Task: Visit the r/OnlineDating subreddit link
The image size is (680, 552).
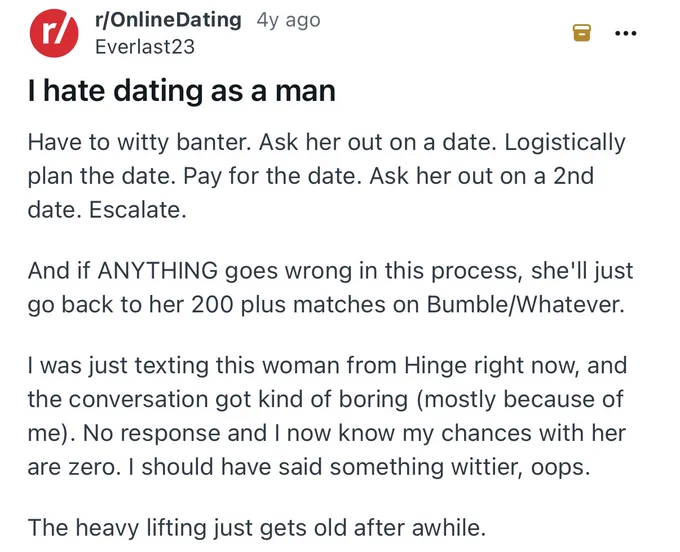Action: (x=168, y=20)
